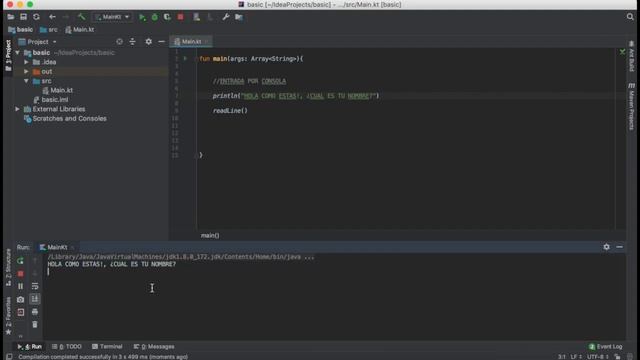Click src breadcrumb in navigation bar
This screenshot has height=360, width=640.
coord(49,29)
